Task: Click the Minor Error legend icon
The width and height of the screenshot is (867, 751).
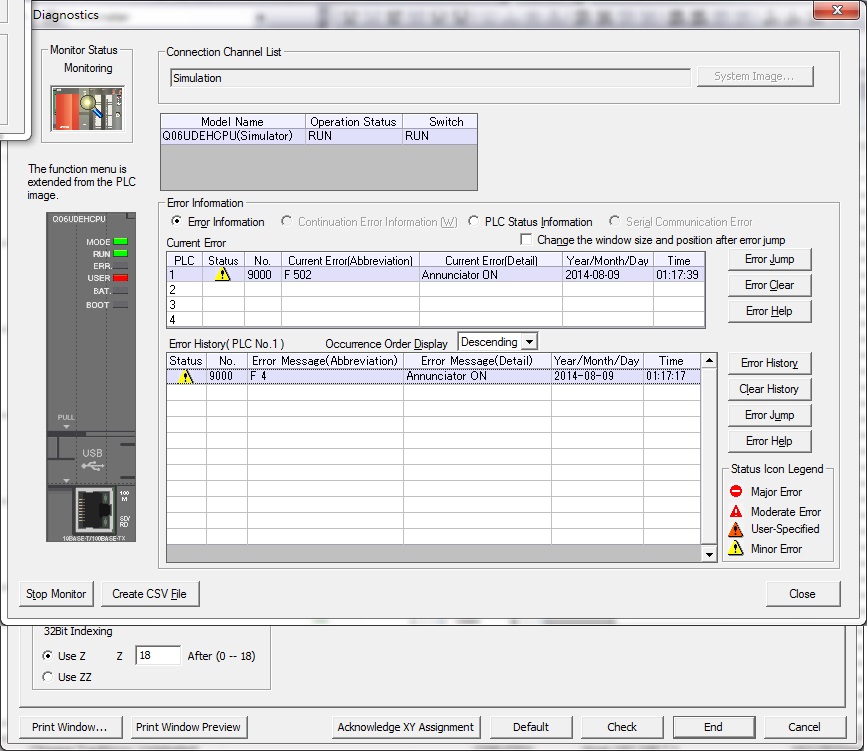Action: 736,548
